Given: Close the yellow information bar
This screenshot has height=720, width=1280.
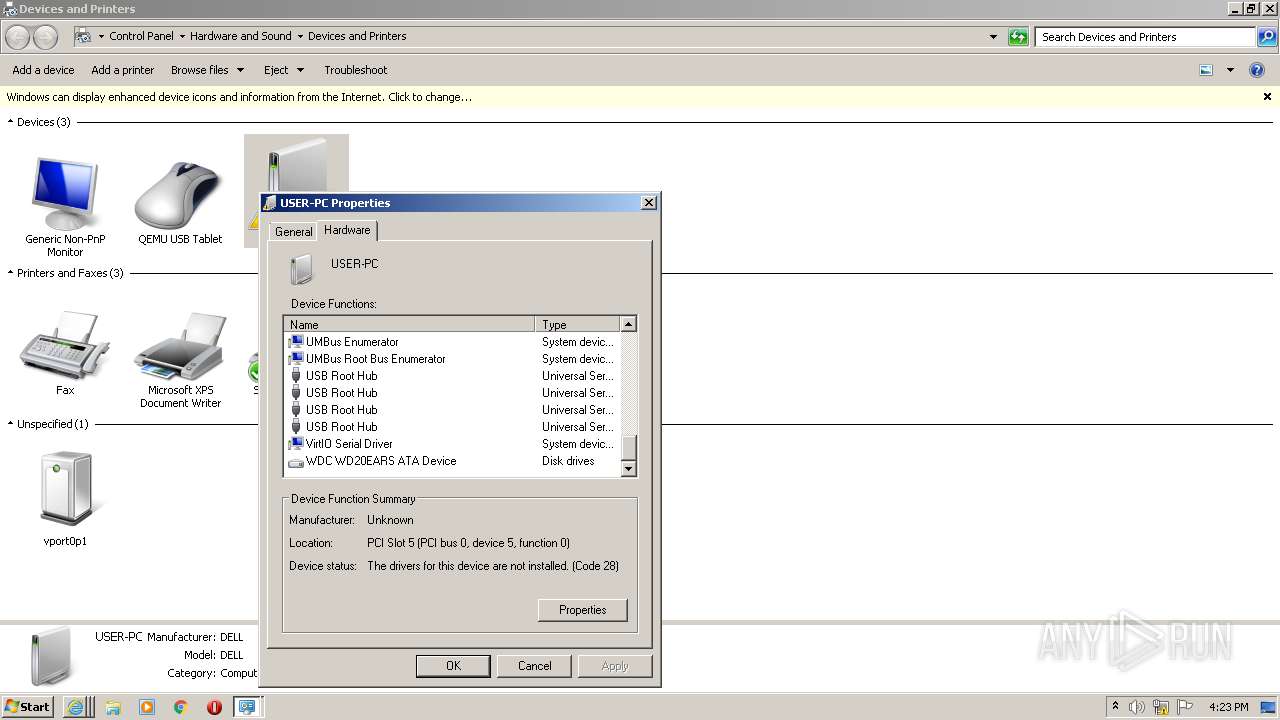Looking at the screenshot, I should [x=1267, y=97].
